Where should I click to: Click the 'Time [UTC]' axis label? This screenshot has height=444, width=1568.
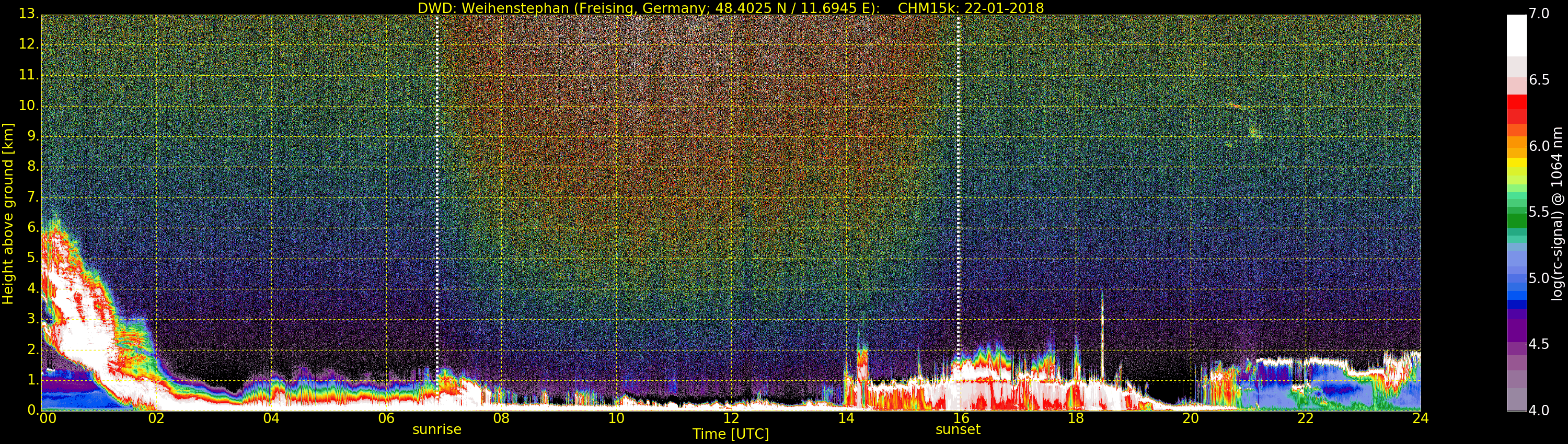point(731,434)
